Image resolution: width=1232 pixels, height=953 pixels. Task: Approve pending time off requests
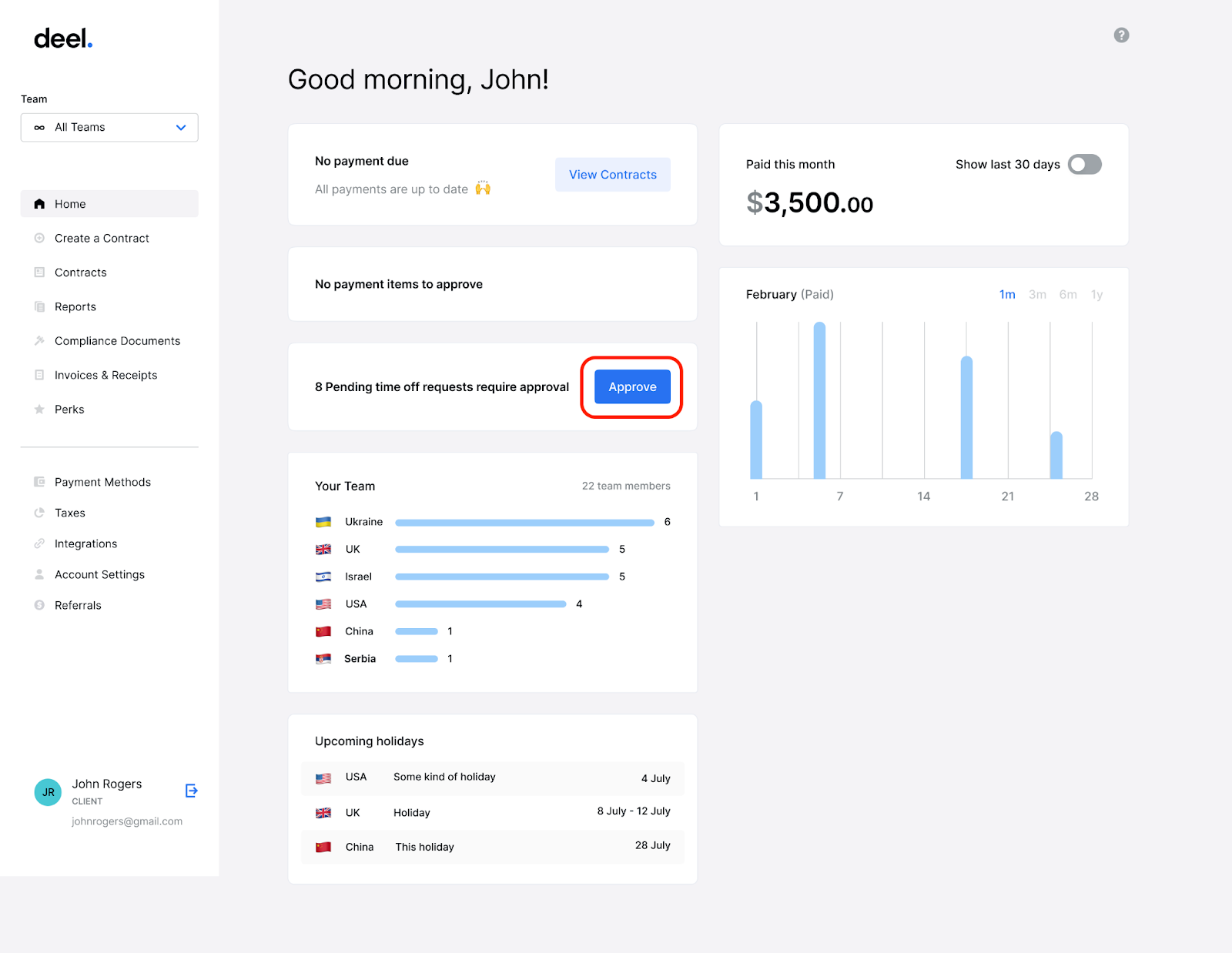click(631, 387)
